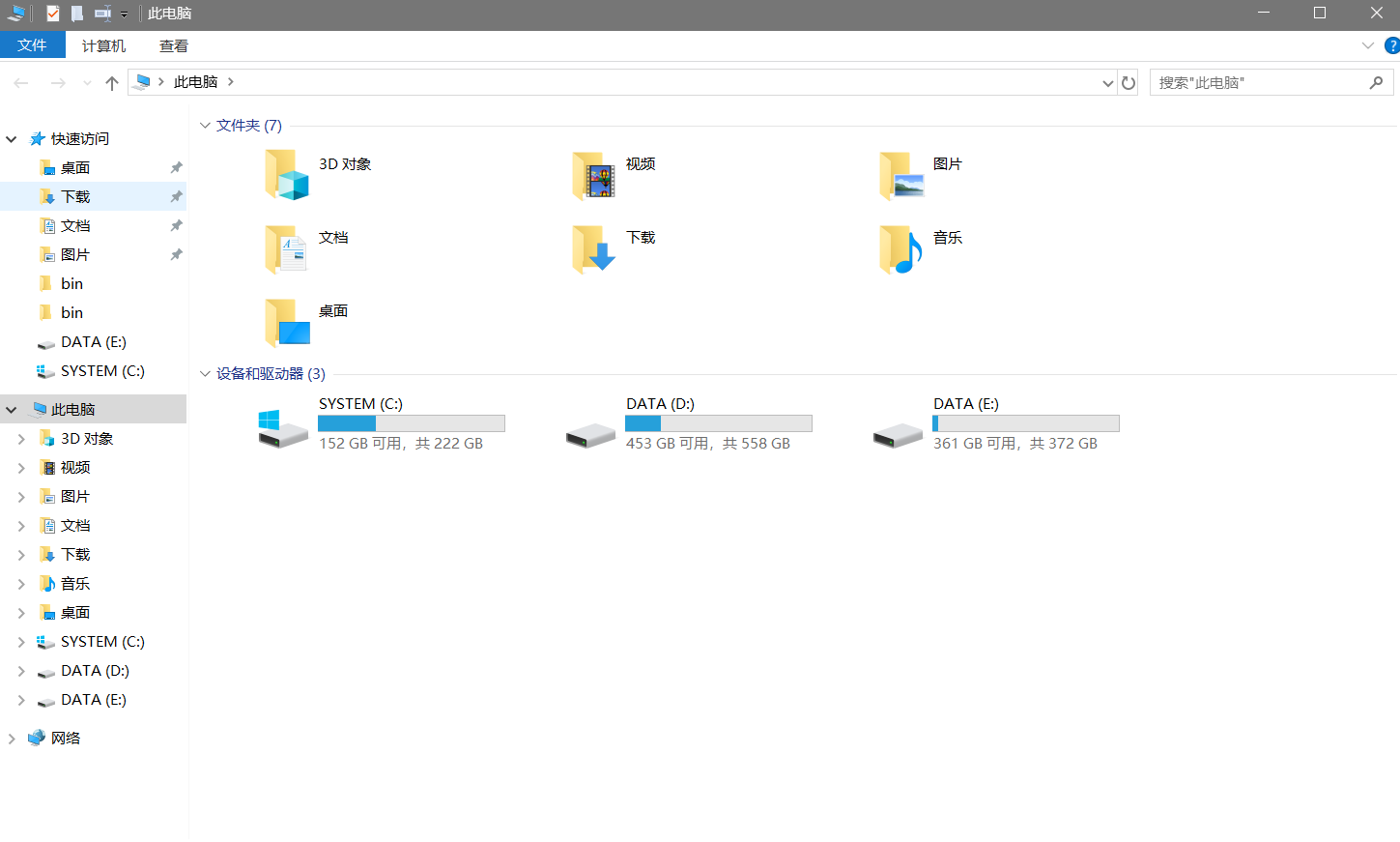The height and width of the screenshot is (842, 1400).
Task: Open the 查看 ribbon tab
Action: [174, 45]
